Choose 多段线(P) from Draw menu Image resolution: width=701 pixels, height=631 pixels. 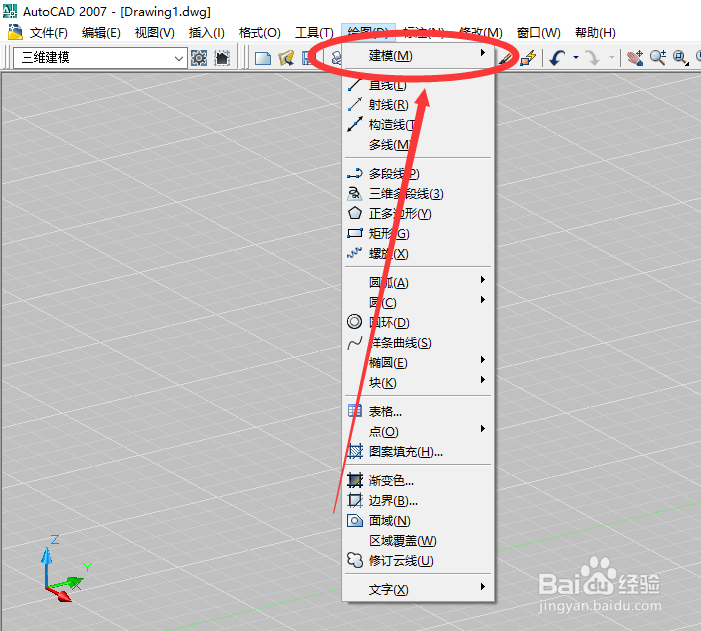pyautogui.click(x=418, y=174)
